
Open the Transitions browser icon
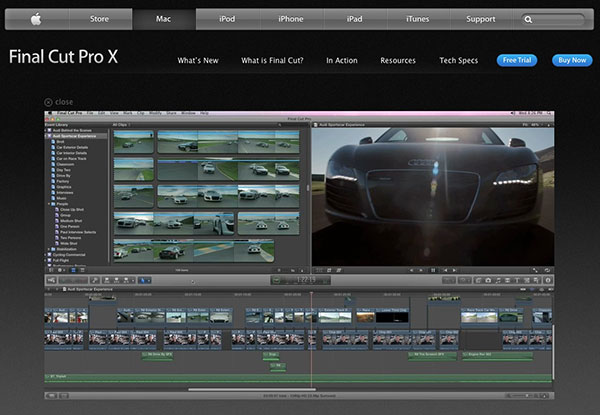click(507, 280)
